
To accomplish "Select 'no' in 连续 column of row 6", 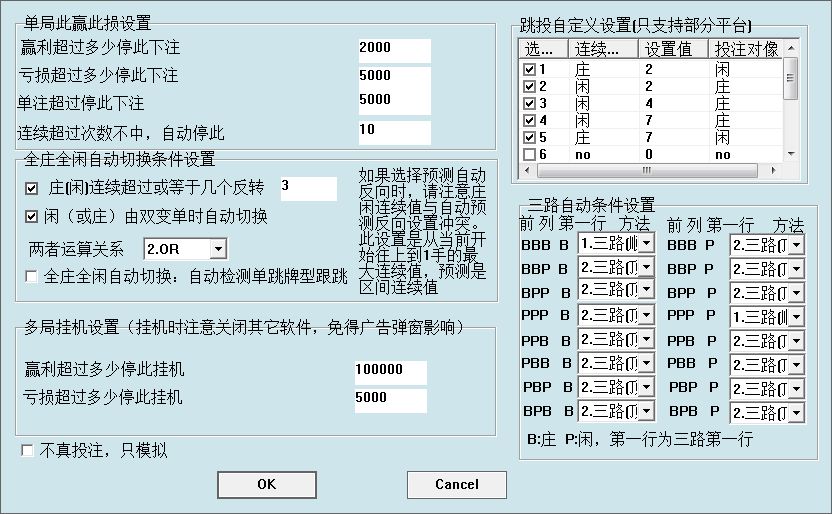I will [x=583, y=154].
